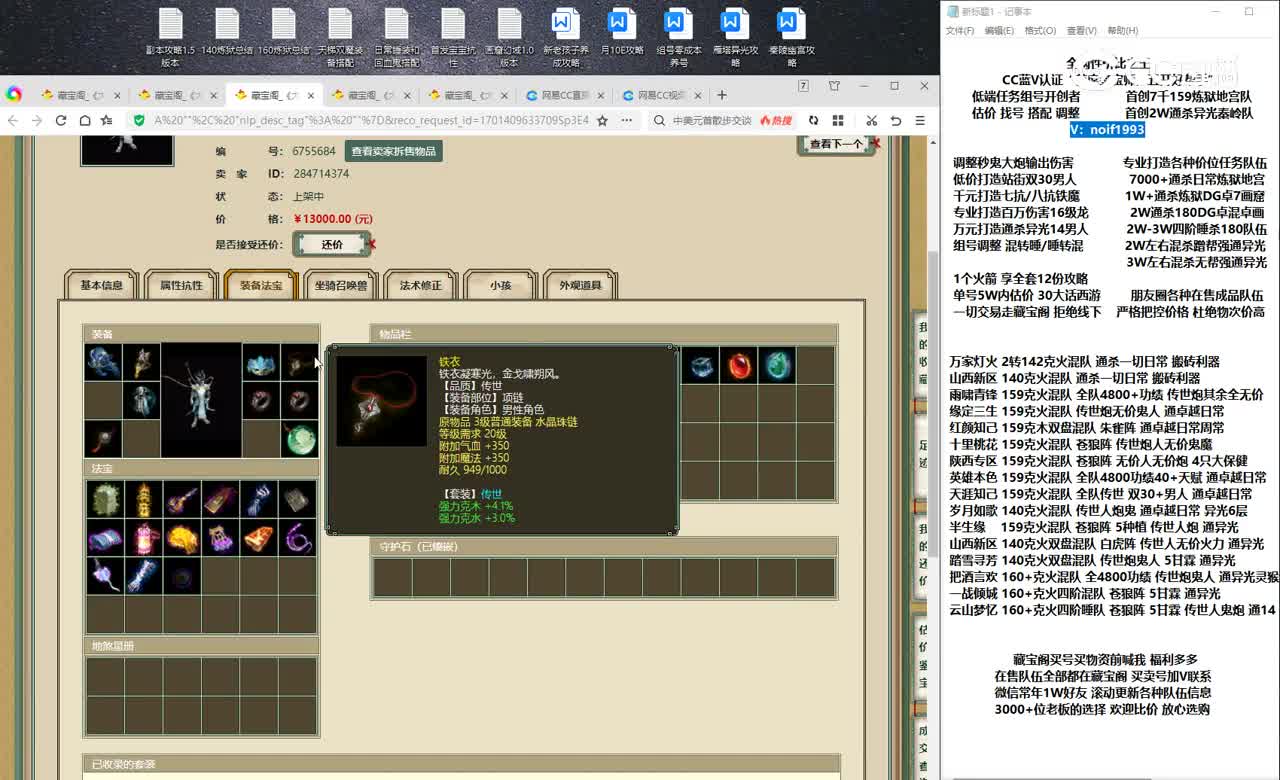Select the green jade orb equipment slot

pyautogui.click(x=299, y=438)
